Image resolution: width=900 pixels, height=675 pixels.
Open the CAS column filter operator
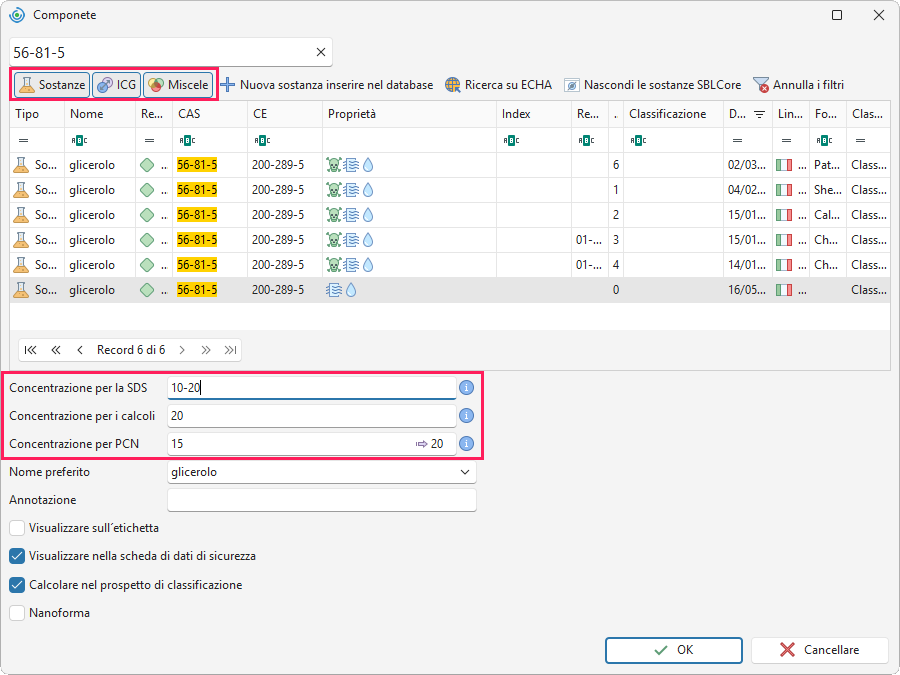tap(187, 141)
